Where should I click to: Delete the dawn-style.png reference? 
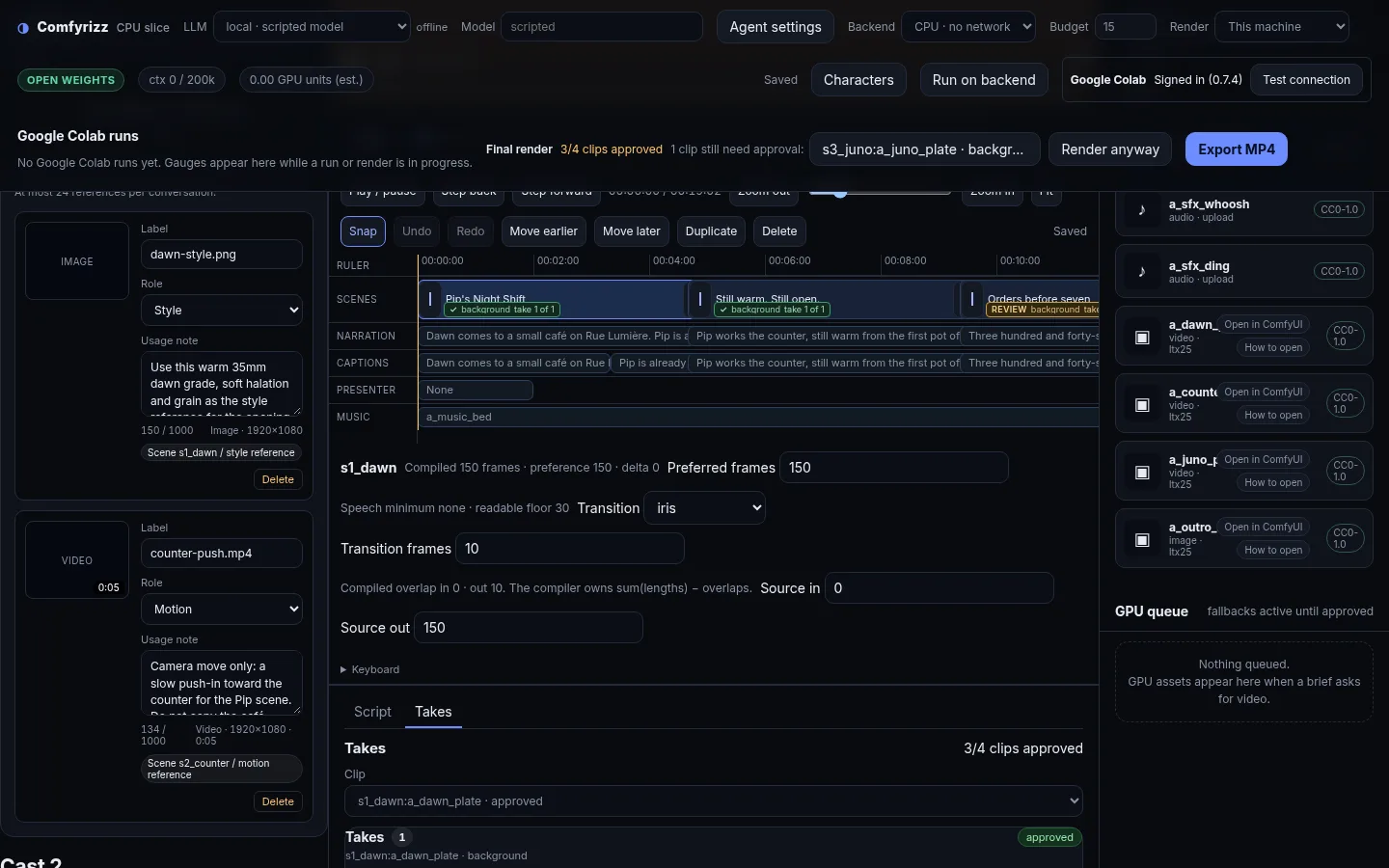pyautogui.click(x=278, y=479)
